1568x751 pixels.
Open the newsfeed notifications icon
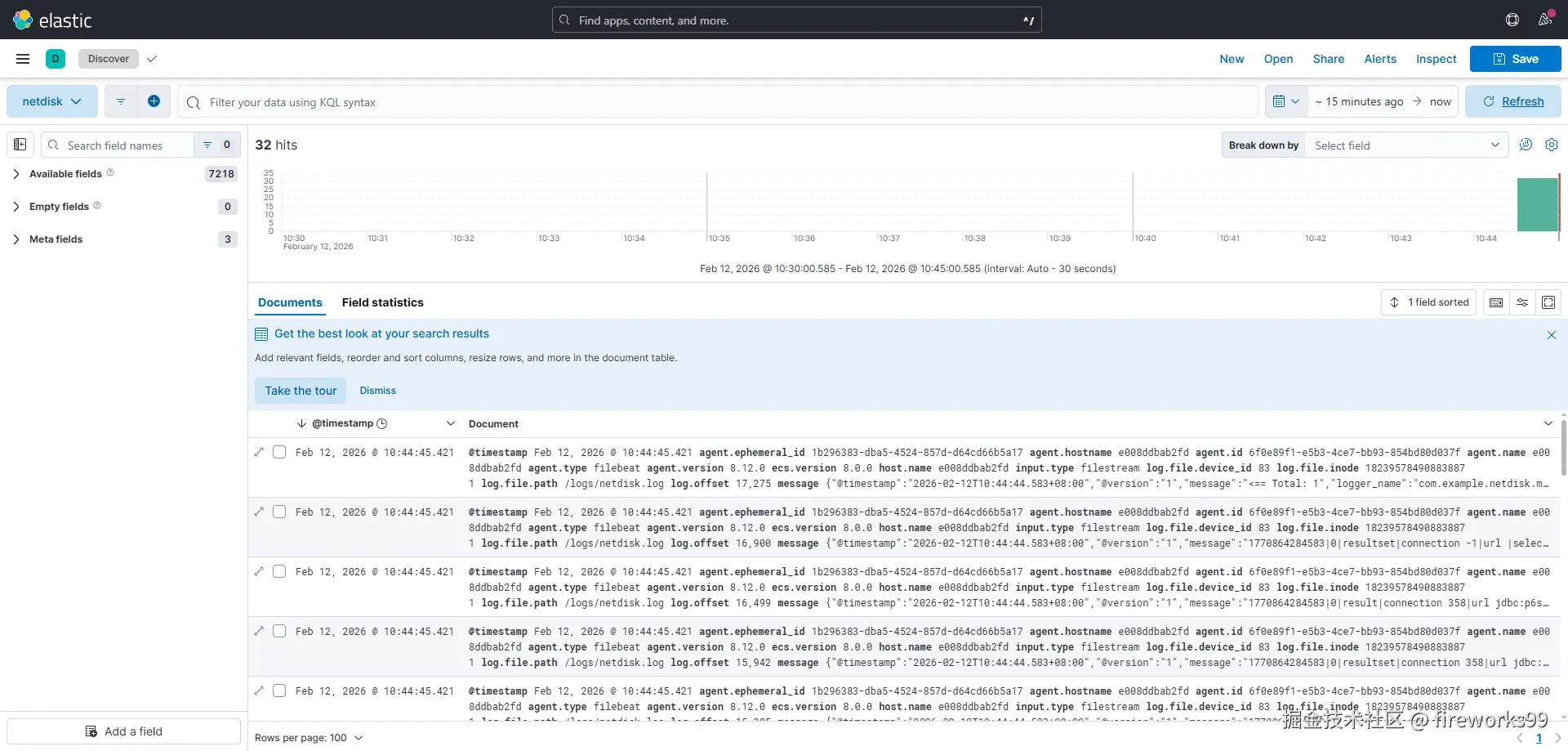[1545, 20]
